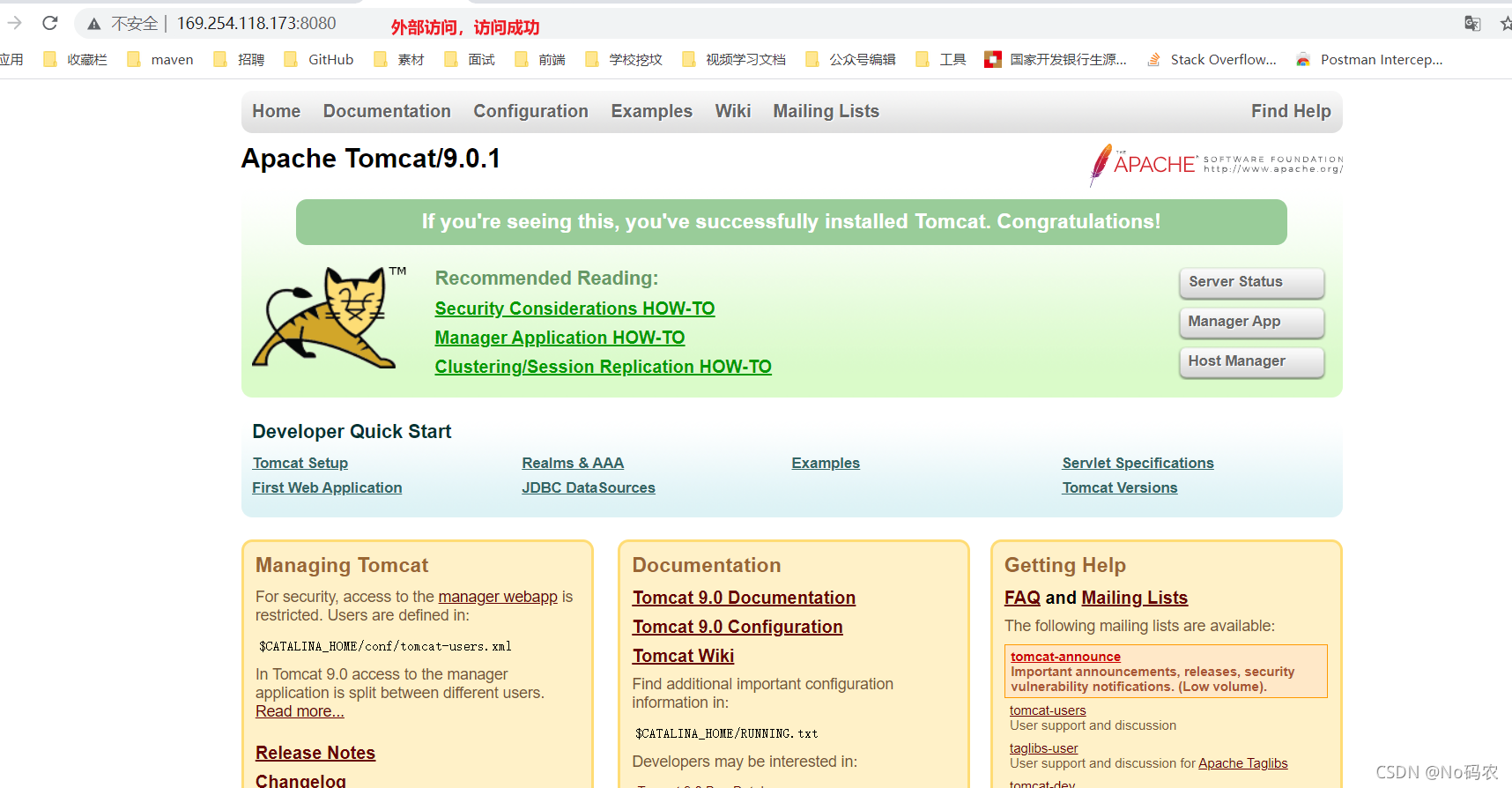This screenshot has width=1512, height=788.
Task: Open Mailing Lists in the top navigation
Action: tap(826, 111)
